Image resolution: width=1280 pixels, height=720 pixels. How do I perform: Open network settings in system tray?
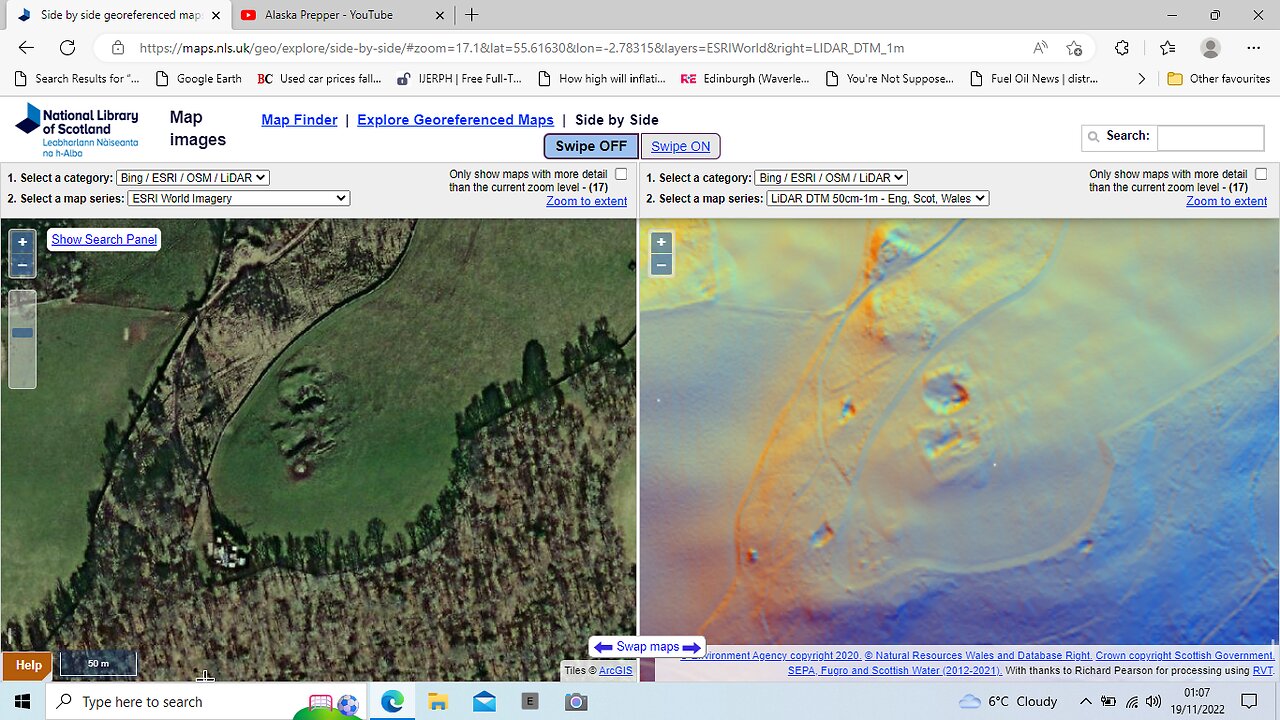click(x=1132, y=702)
